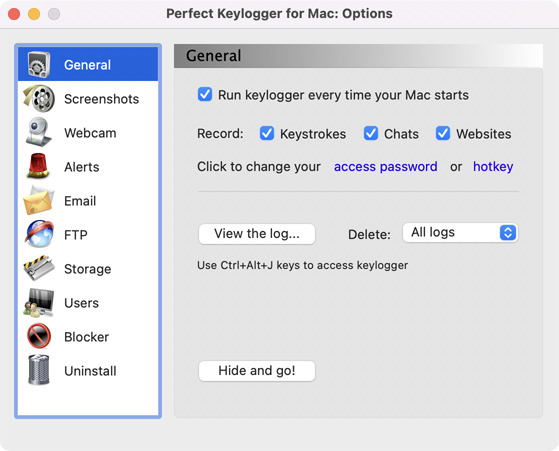
Task: Minimize the window using the yellow button
Action: [34, 14]
